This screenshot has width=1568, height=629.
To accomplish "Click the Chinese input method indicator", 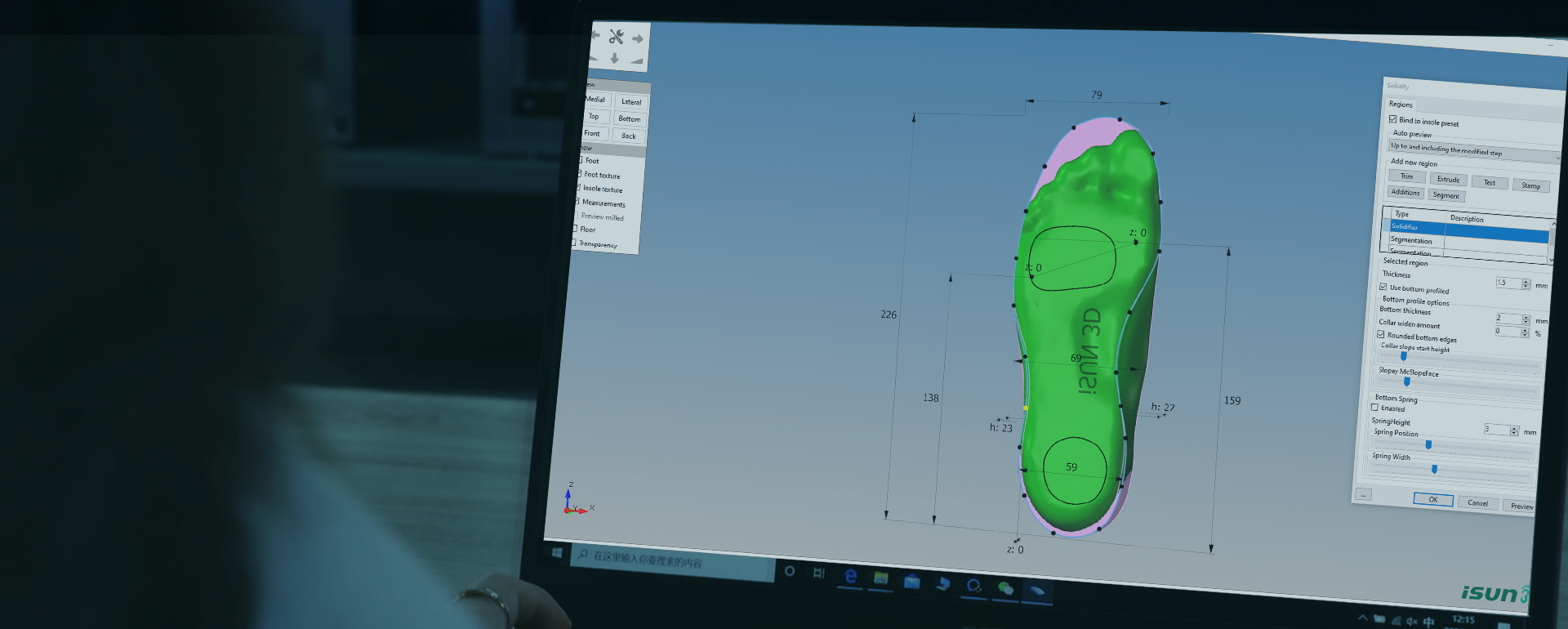I will click(1428, 622).
